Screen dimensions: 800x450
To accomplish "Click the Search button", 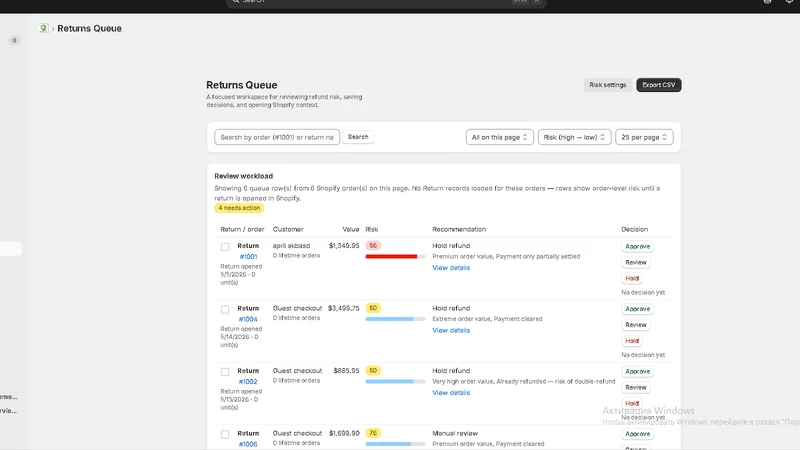I will [358, 137].
